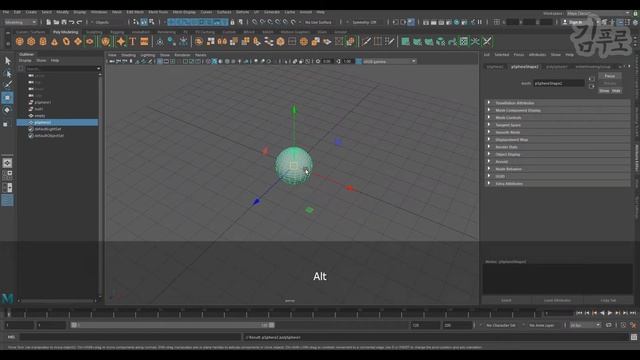
Task: Expand the Smooth Mesh section
Action: pyautogui.click(x=558, y=132)
